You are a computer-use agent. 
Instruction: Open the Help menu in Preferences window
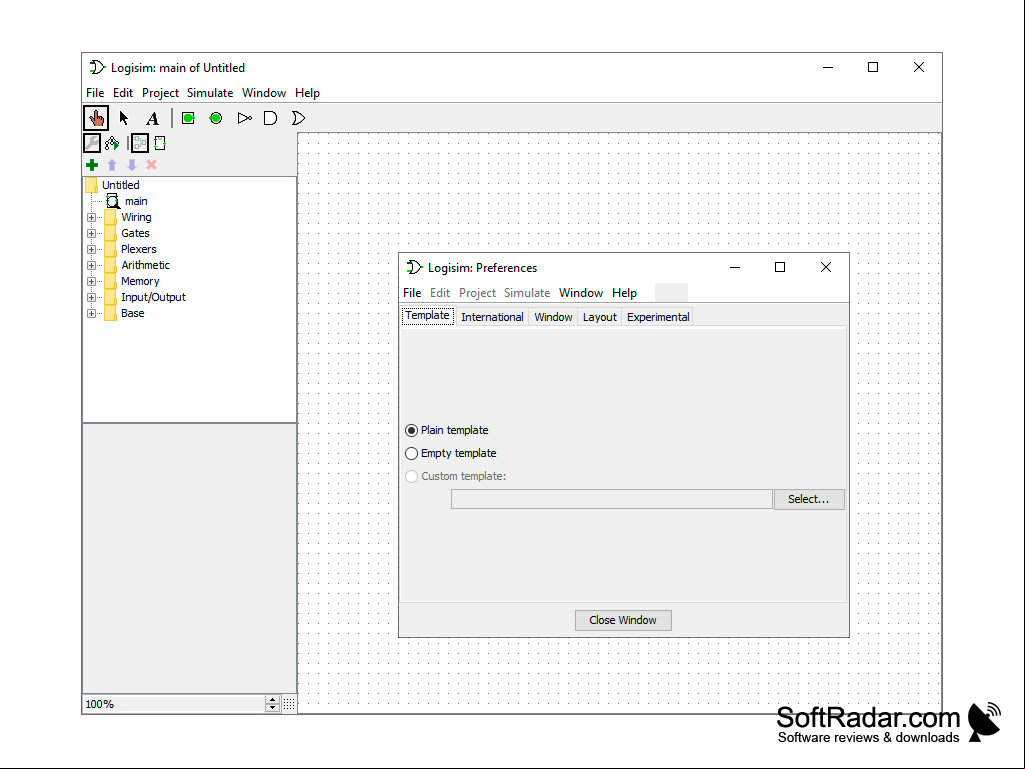coord(624,293)
